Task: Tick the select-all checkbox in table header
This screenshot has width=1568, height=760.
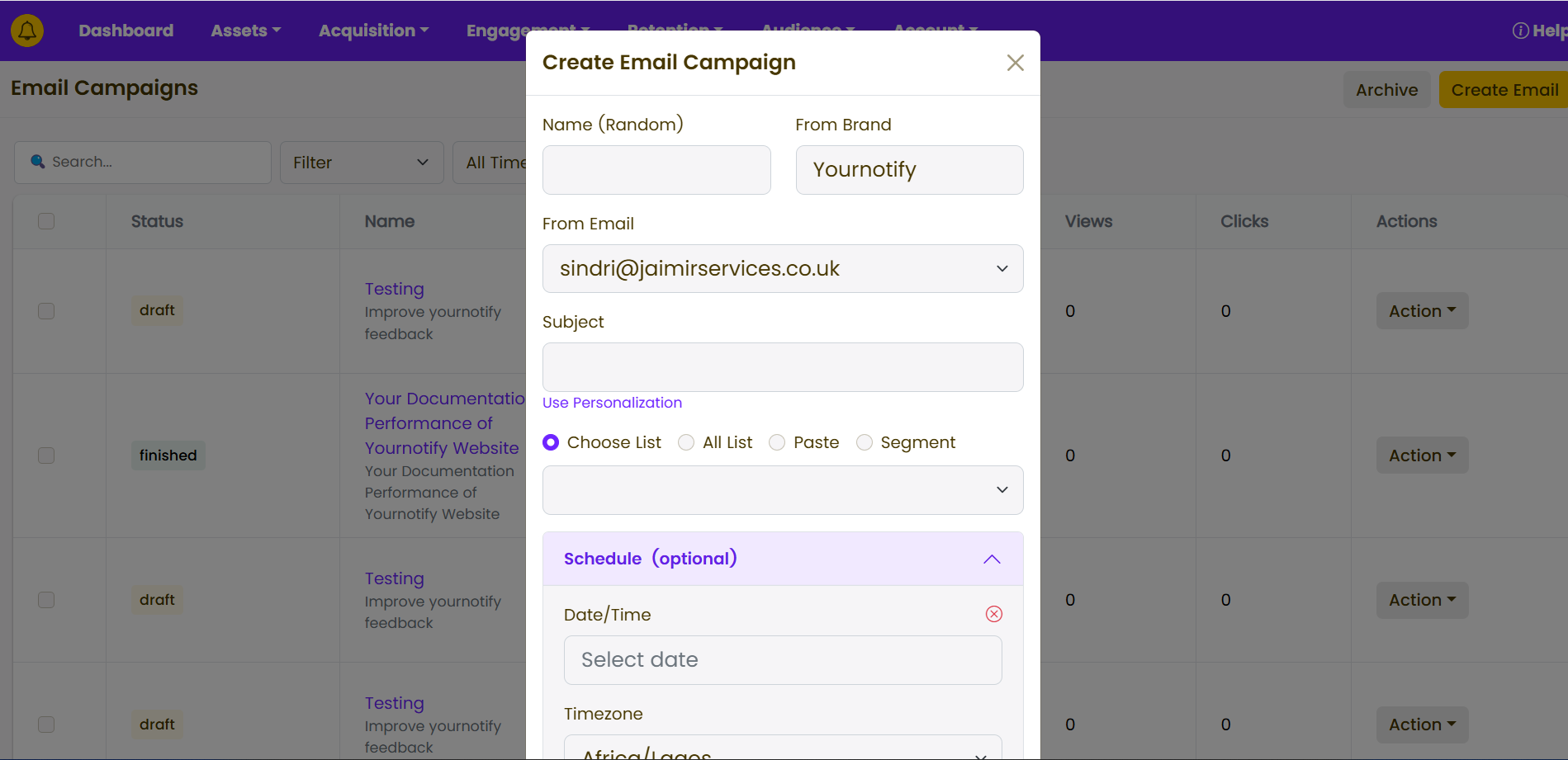Action: 46,221
